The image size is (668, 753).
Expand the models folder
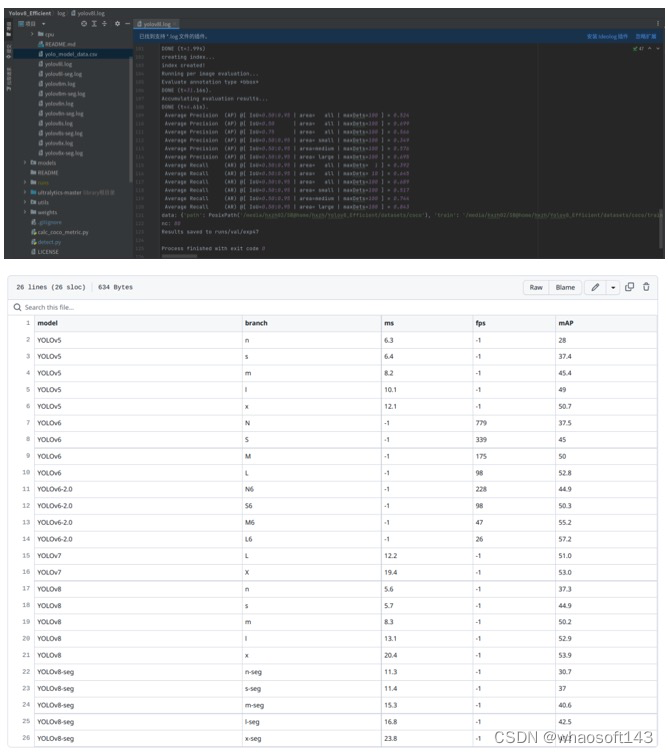tap(25, 163)
